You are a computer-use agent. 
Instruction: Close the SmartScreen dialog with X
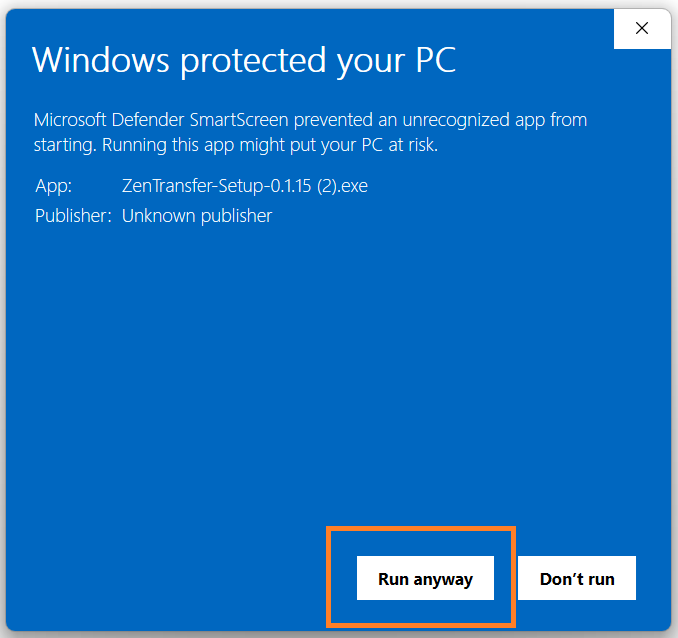point(641,28)
